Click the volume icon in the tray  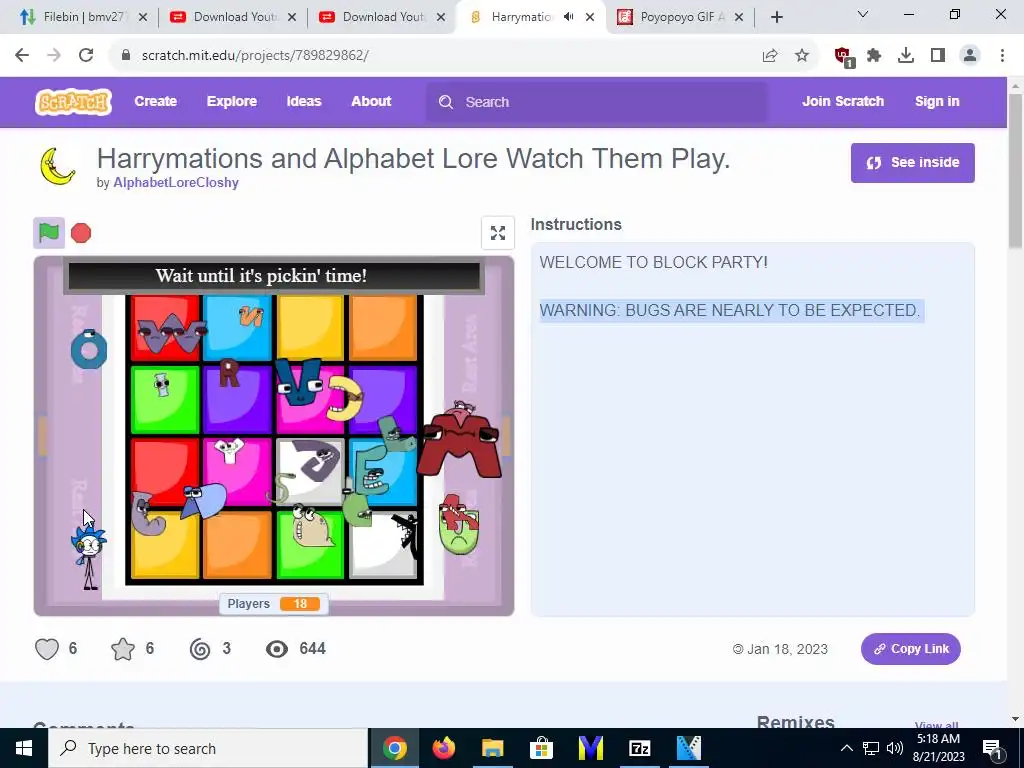click(x=895, y=748)
